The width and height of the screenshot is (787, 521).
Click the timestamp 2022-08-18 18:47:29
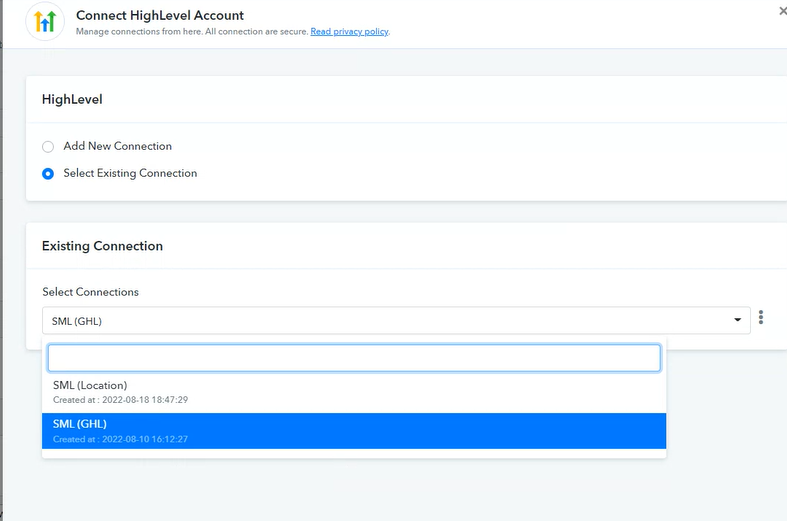click(x=145, y=400)
